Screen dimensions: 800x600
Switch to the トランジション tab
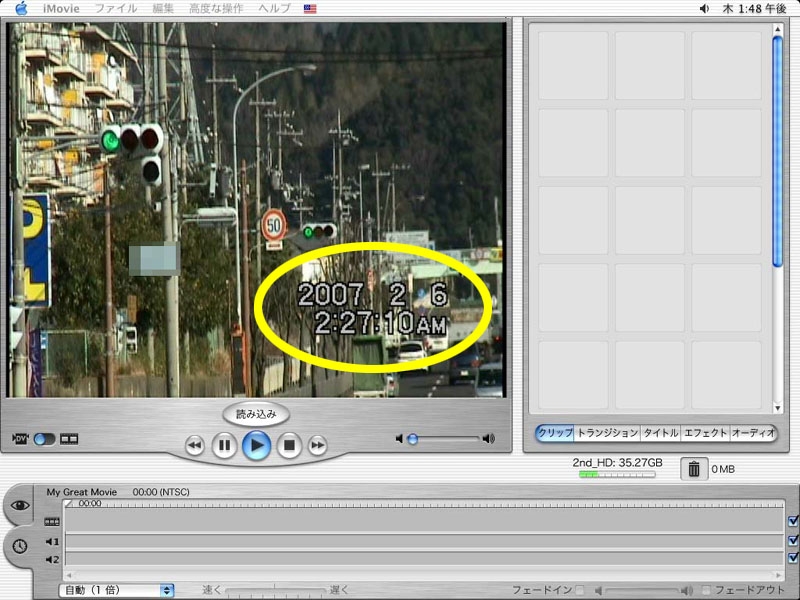607,433
